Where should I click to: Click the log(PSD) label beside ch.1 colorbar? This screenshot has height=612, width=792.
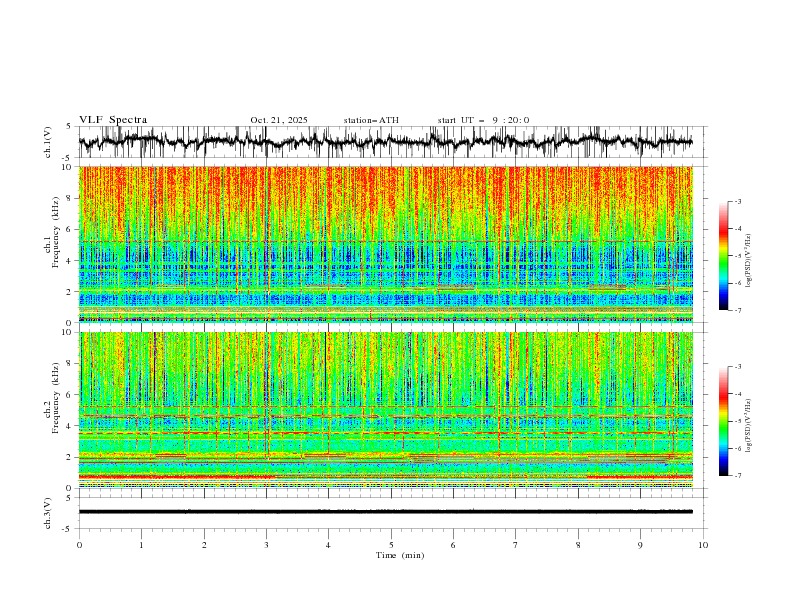(749, 261)
